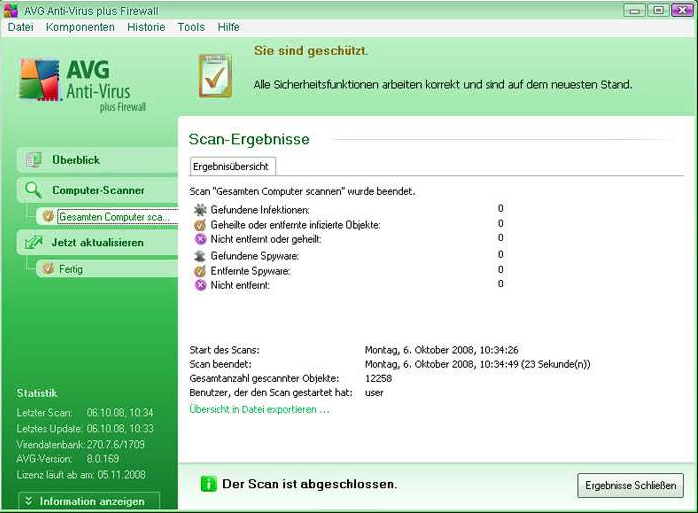Select the Ergebnisübersicht tab
This screenshot has width=698, height=513.
tap(232, 167)
